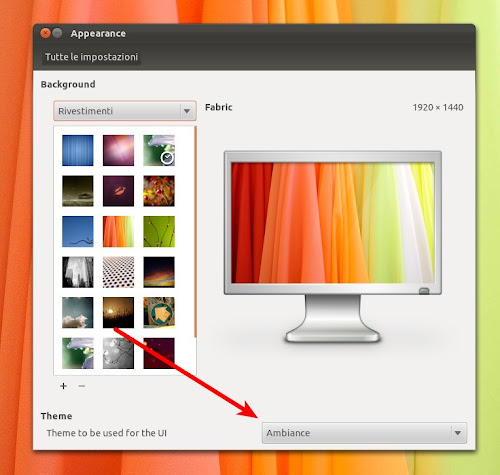Select the orange Fabric wallpaper thumbnail

pos(118,232)
